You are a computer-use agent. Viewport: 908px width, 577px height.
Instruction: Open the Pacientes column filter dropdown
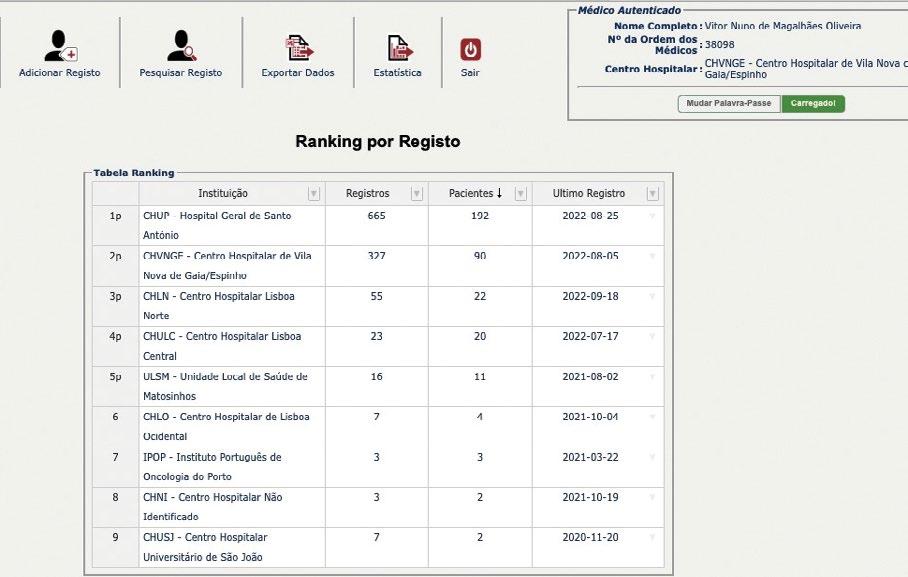coord(521,193)
